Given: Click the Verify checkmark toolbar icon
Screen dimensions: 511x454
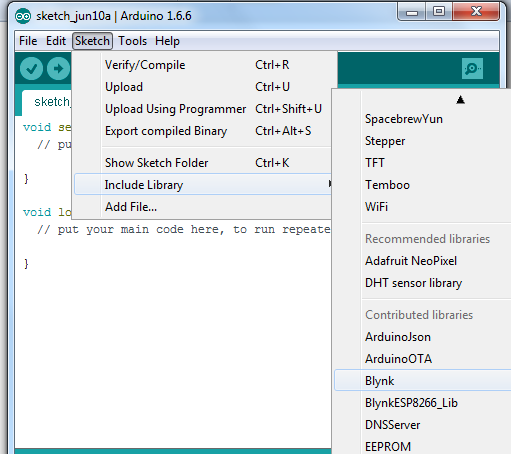Looking at the screenshot, I should (x=31, y=69).
